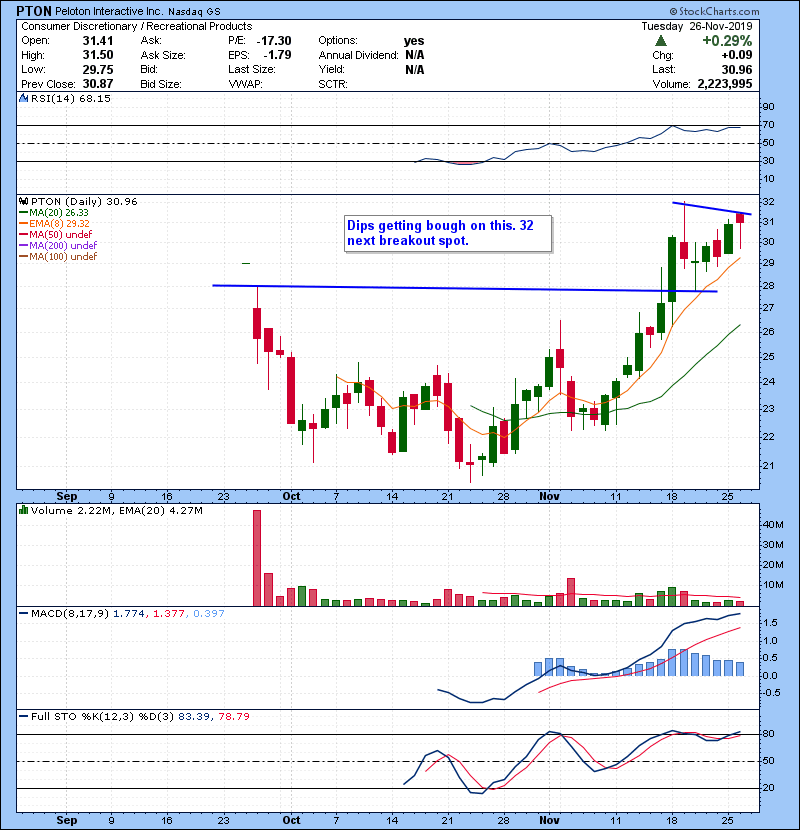
Task: Click the P/E value -17.30
Action: click(274, 41)
